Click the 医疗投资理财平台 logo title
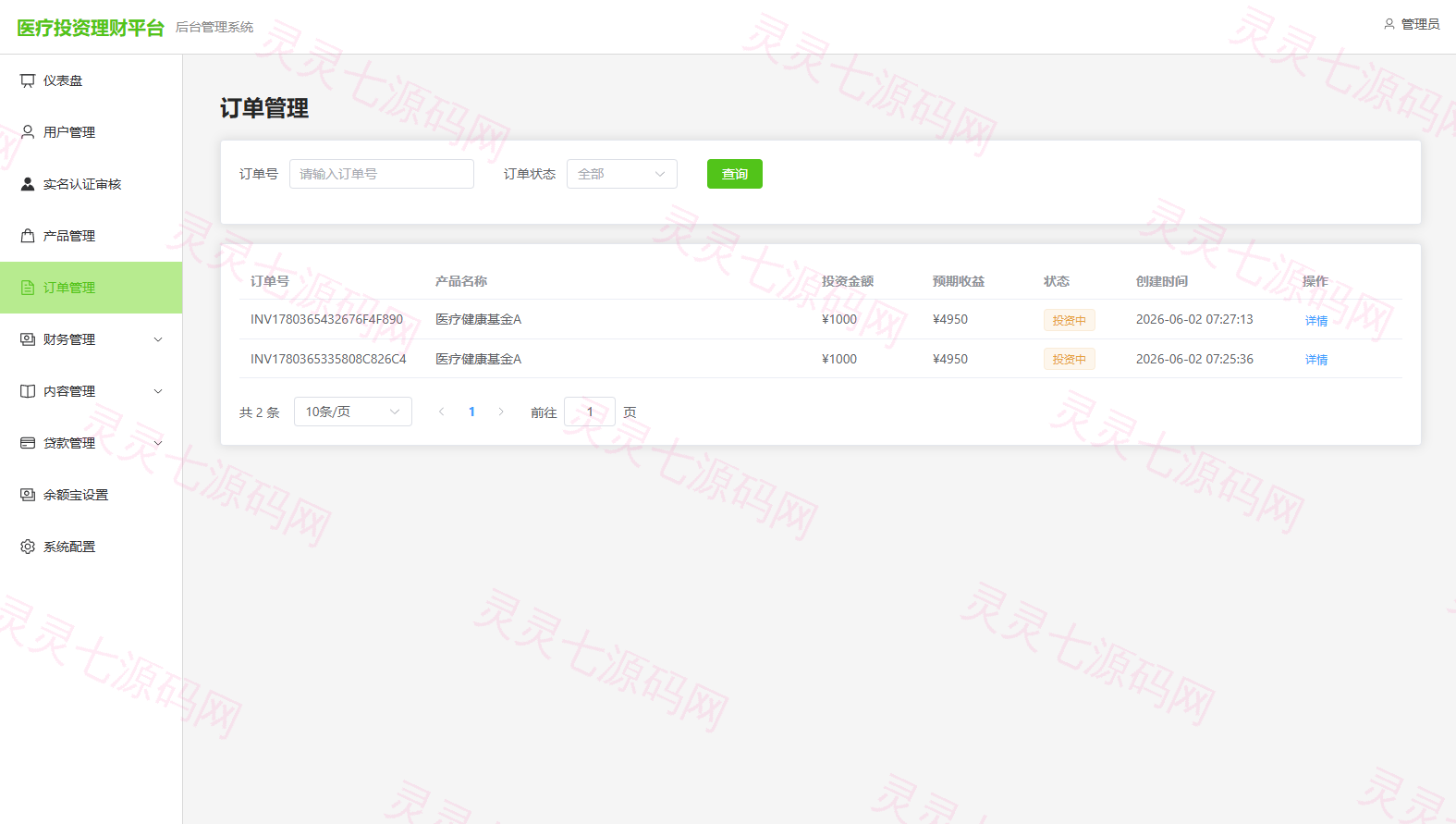This screenshot has width=1456, height=824. [91, 28]
